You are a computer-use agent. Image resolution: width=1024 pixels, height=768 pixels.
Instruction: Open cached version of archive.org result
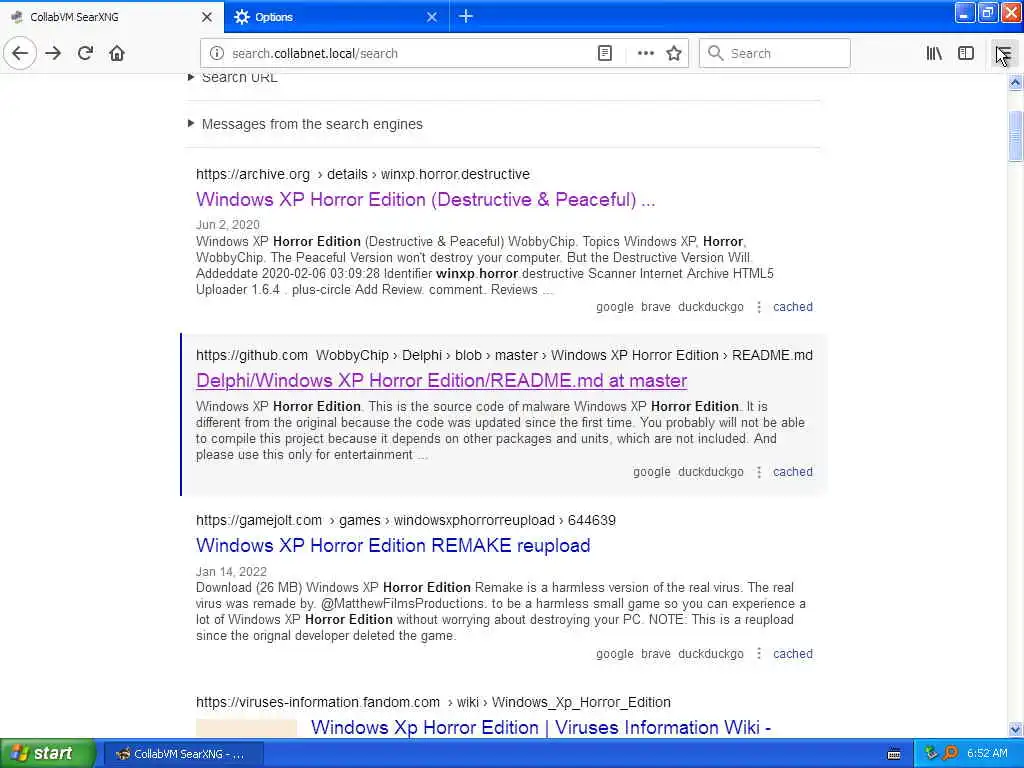click(793, 307)
